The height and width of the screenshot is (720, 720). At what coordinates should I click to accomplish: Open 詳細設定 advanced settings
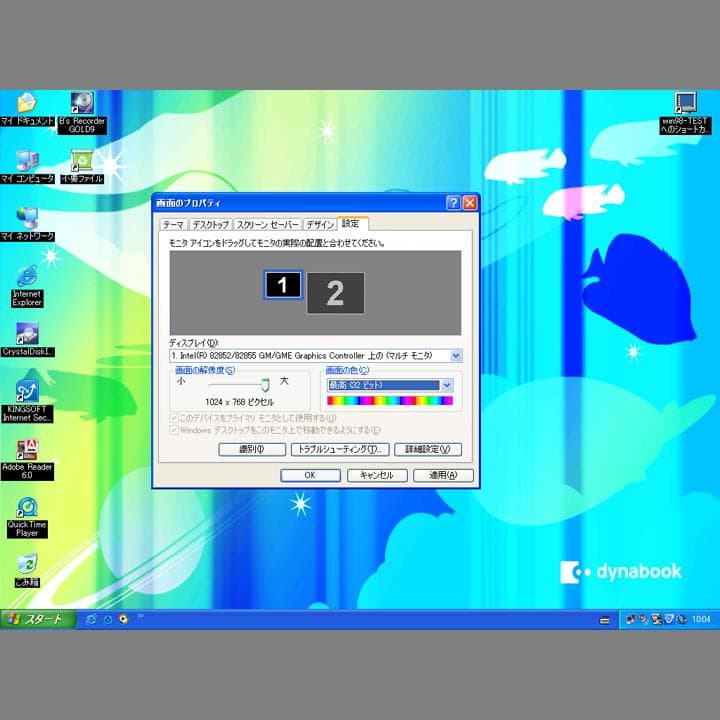[x=428, y=450]
